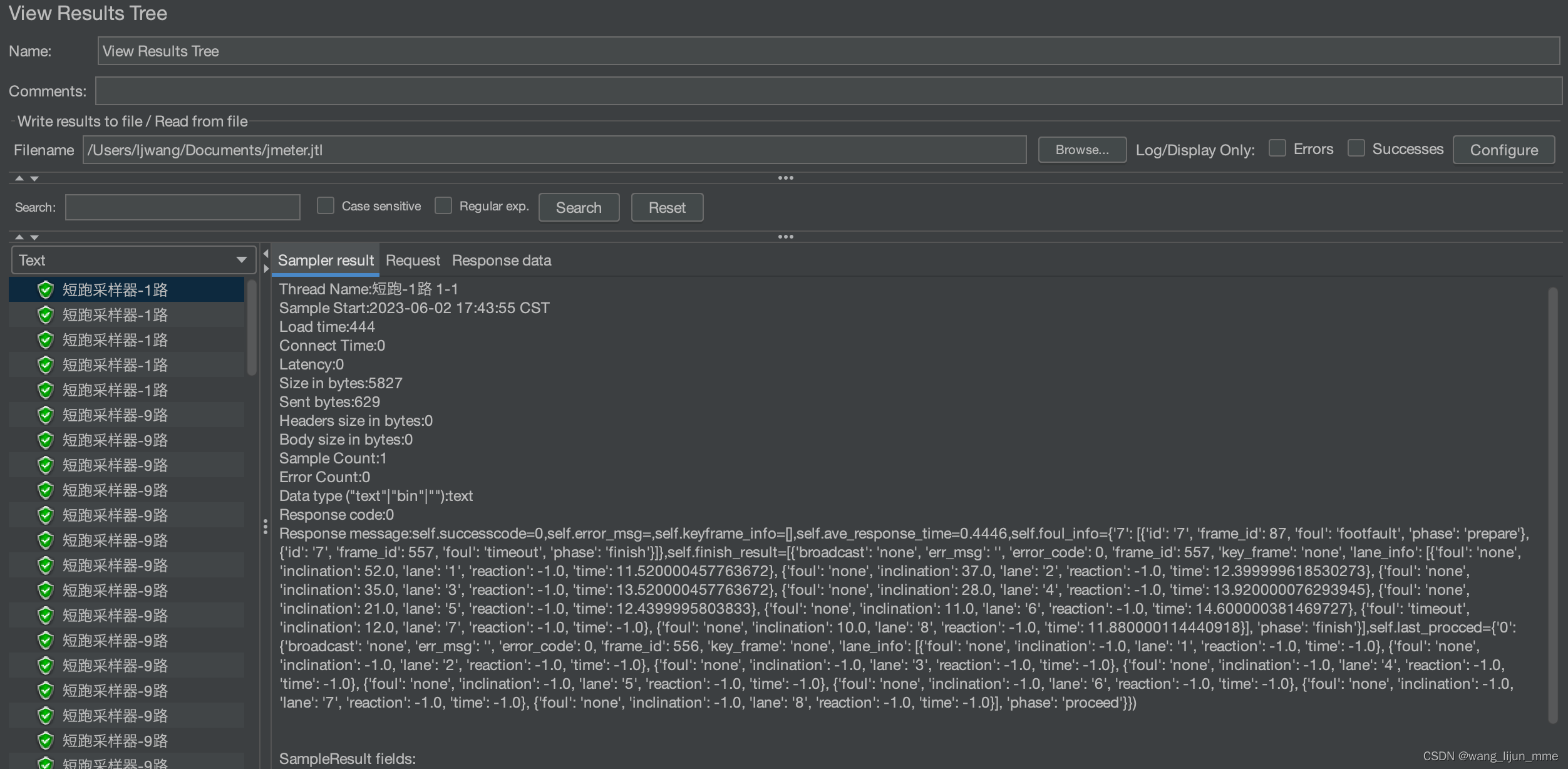The image size is (1568, 769).
Task: Enable Case sensitive search
Action: [325, 205]
